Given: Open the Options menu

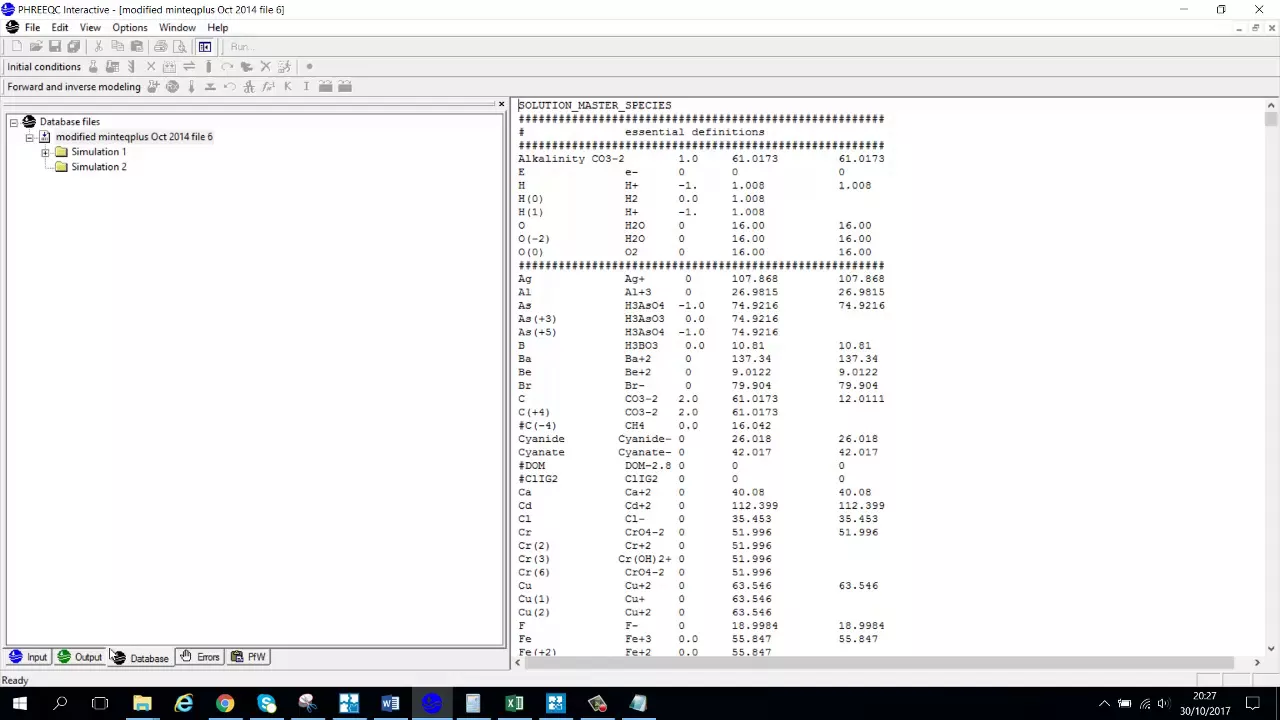Looking at the screenshot, I should 130,28.
